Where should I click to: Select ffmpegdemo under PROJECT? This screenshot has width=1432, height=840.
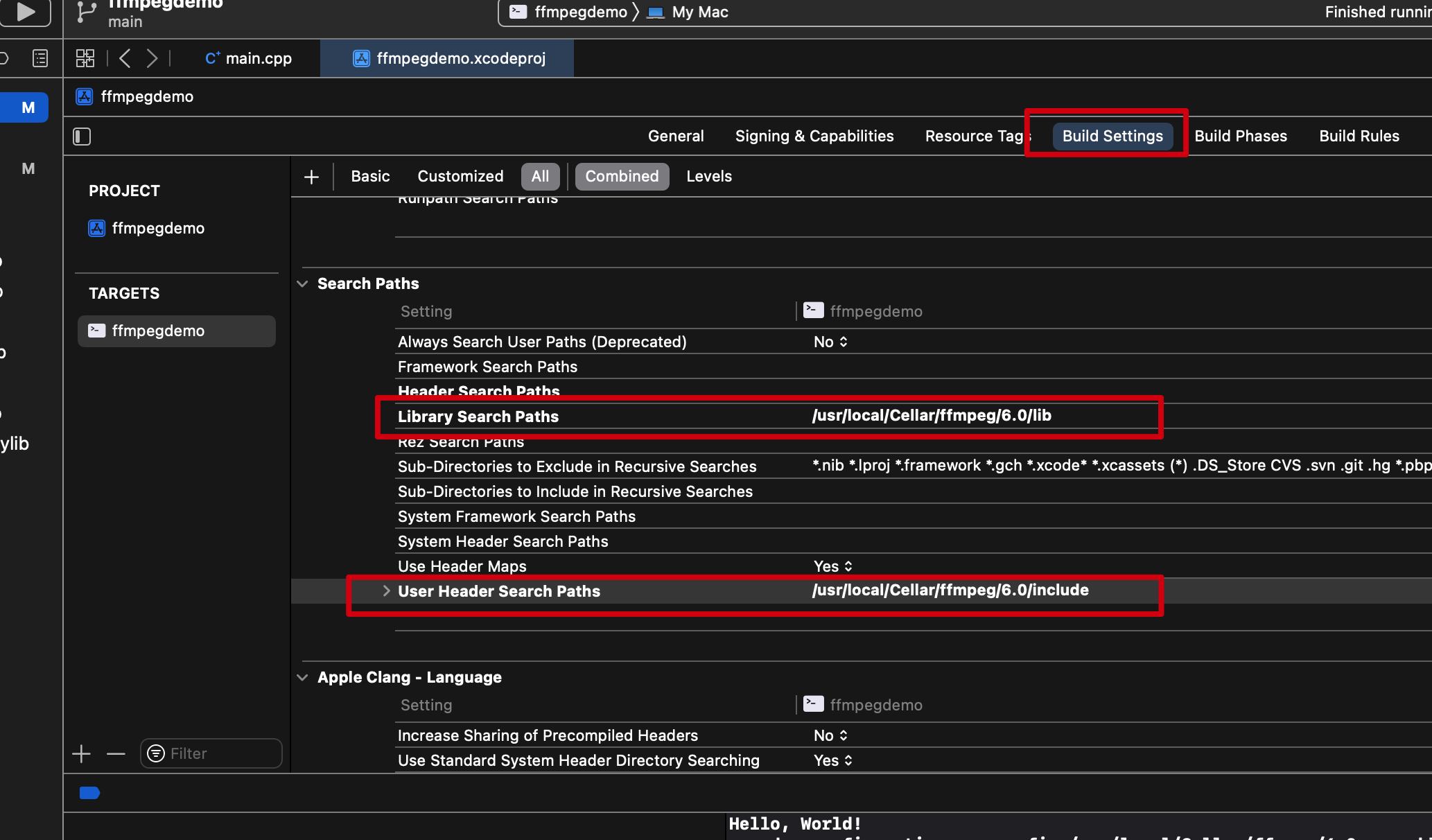158,228
